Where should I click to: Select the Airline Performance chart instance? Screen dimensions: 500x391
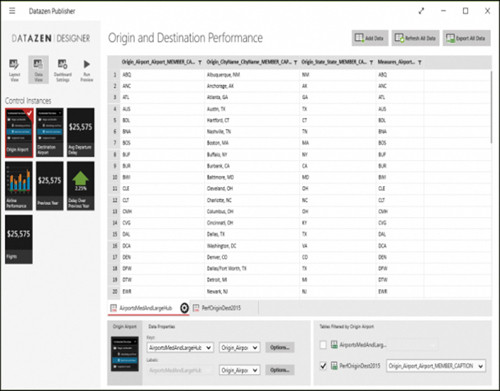click(x=19, y=186)
